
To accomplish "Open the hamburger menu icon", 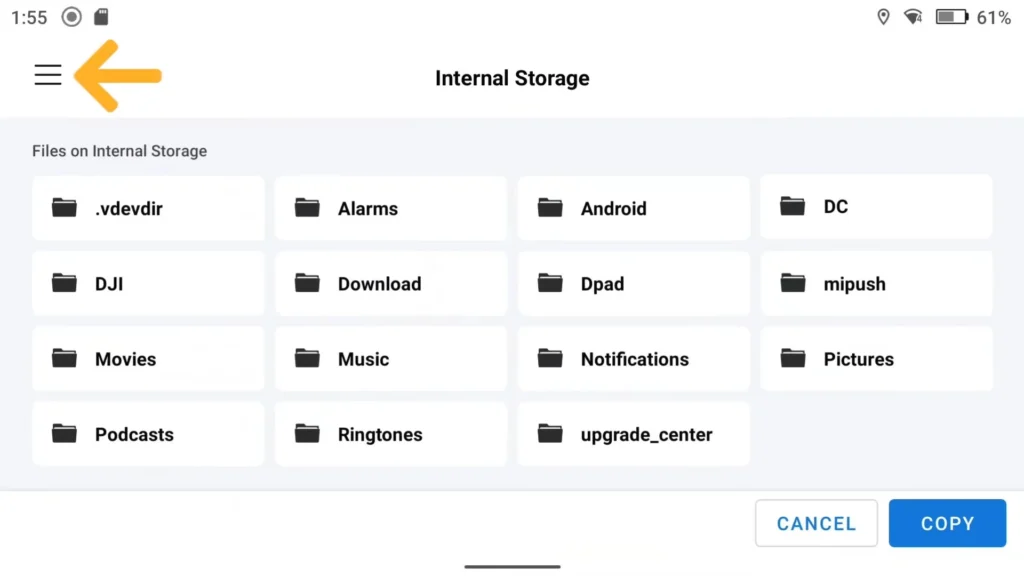I will point(48,75).
